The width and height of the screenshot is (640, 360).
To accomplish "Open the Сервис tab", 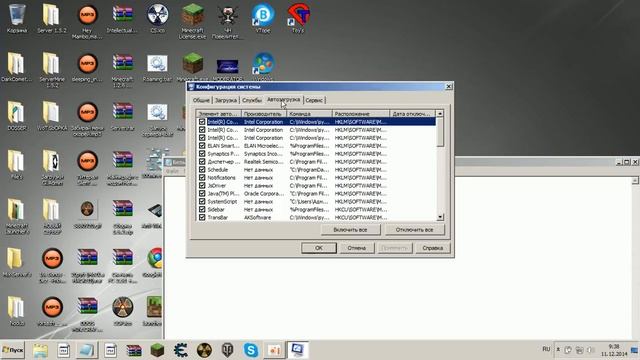I will tap(314, 100).
